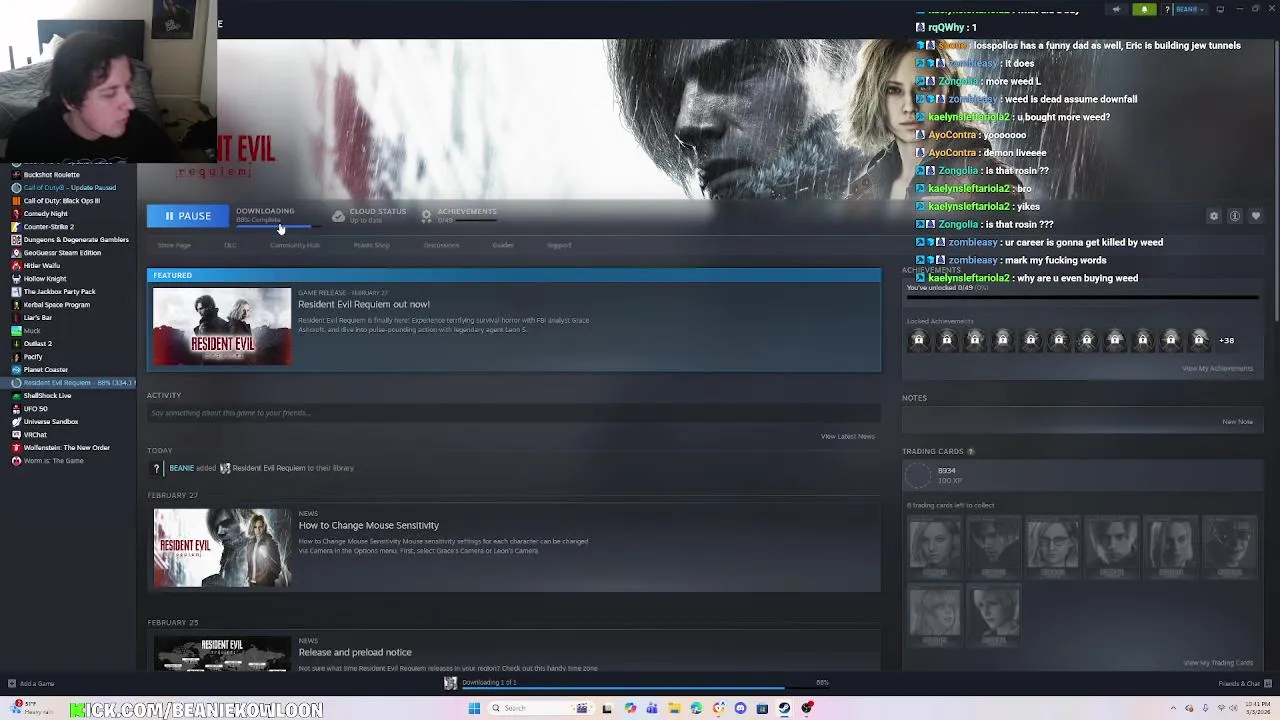This screenshot has width=1280, height=720.
Task: Click the Planet Coaster game icon
Action: [x=16, y=370]
